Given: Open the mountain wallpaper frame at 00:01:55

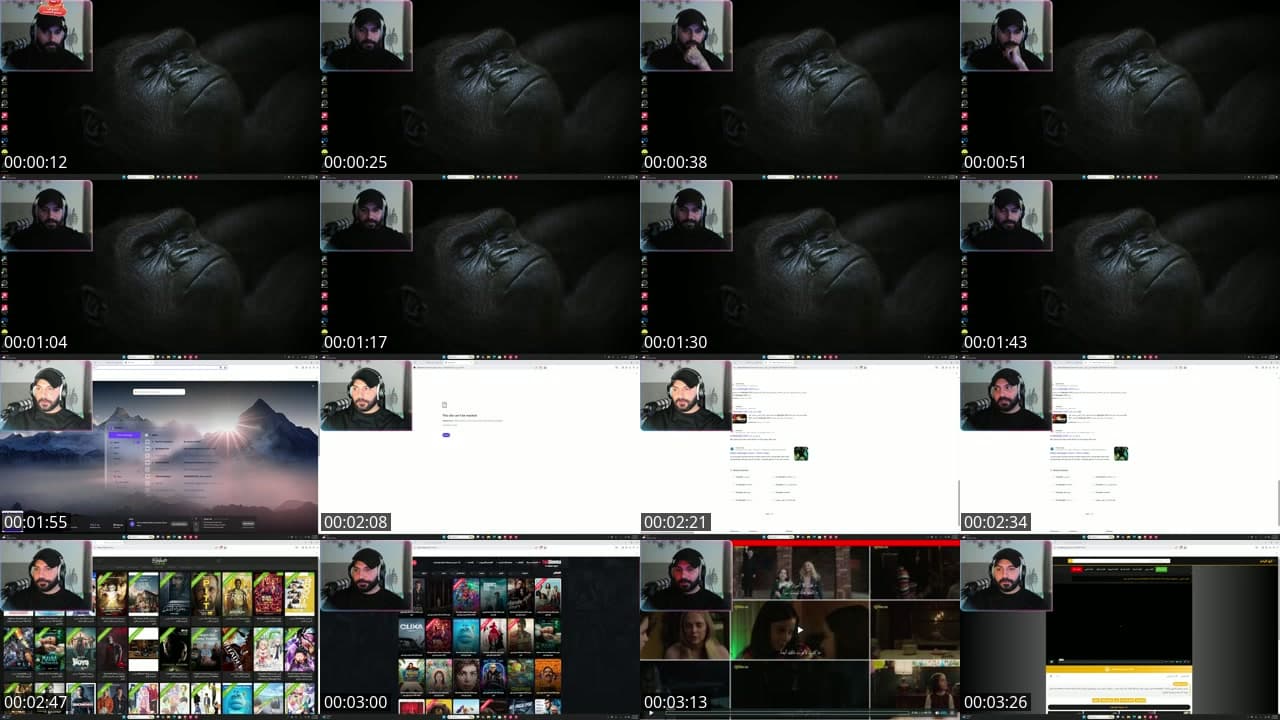Looking at the screenshot, I should click(x=160, y=450).
